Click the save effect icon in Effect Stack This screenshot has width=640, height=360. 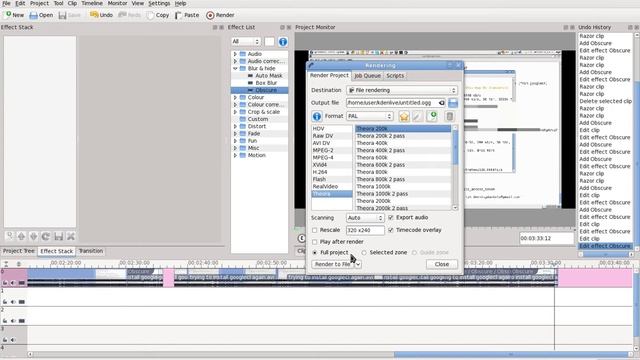point(58,236)
